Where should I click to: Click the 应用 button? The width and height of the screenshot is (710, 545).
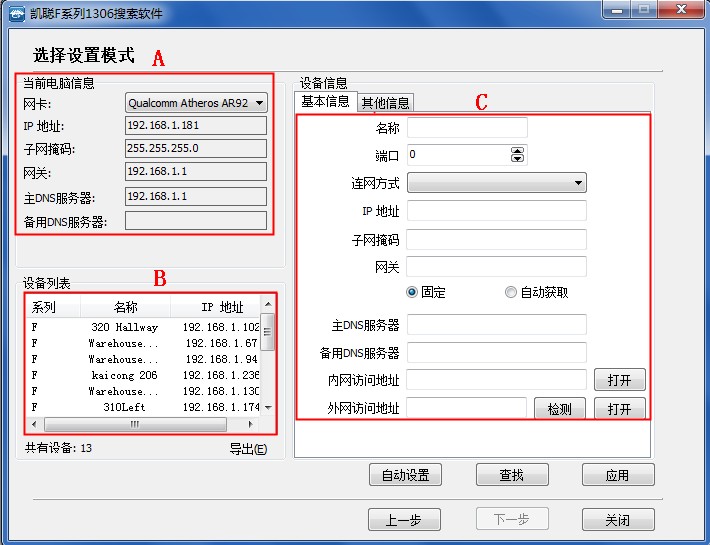coord(618,475)
